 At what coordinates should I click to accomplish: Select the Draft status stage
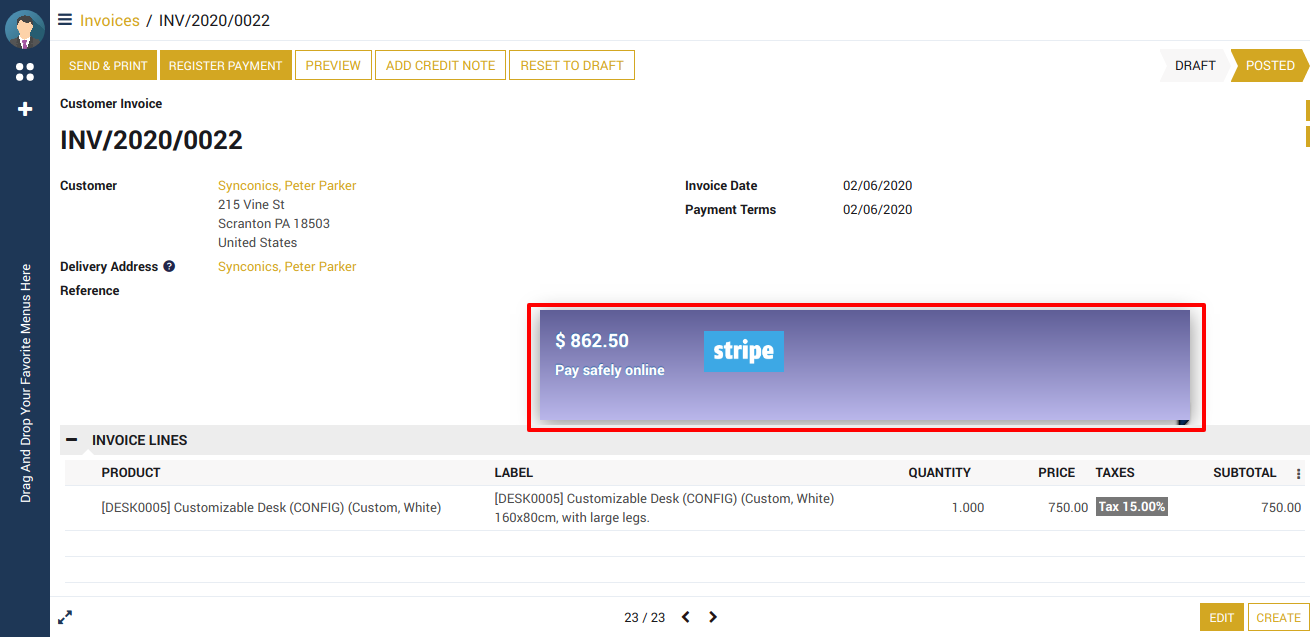(1194, 66)
